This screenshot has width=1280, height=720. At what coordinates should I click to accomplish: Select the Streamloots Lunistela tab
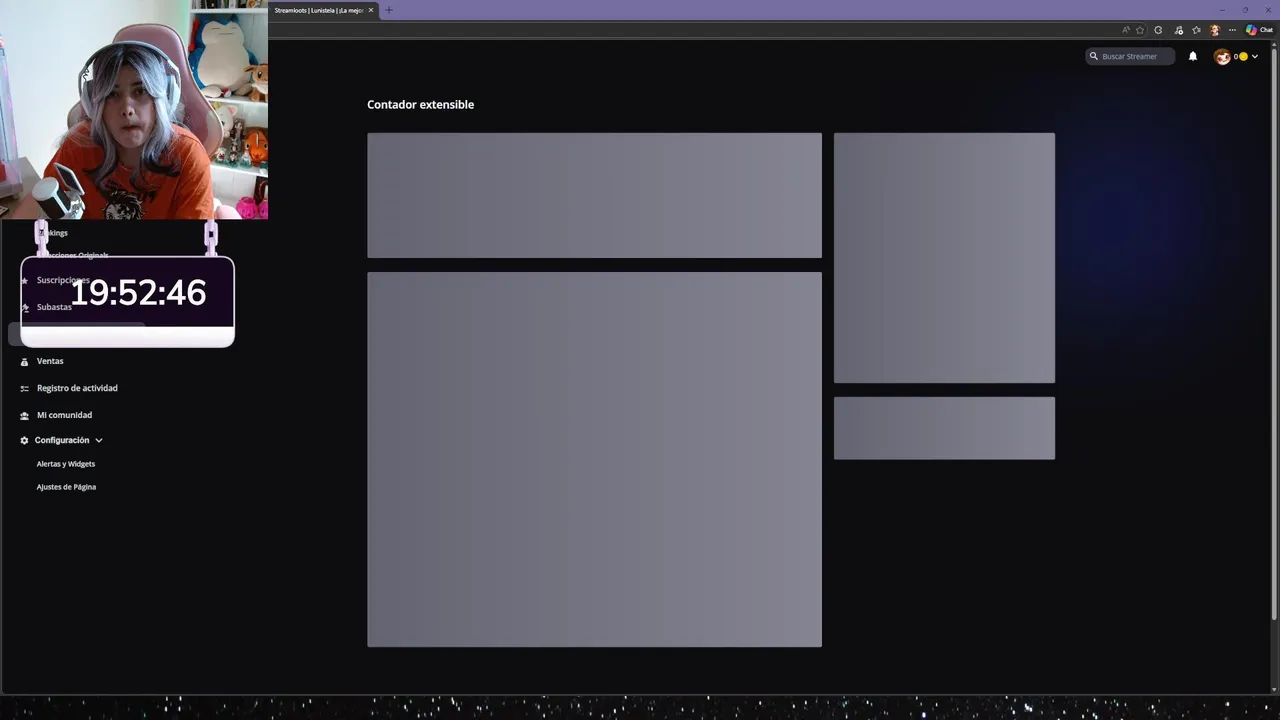323,10
